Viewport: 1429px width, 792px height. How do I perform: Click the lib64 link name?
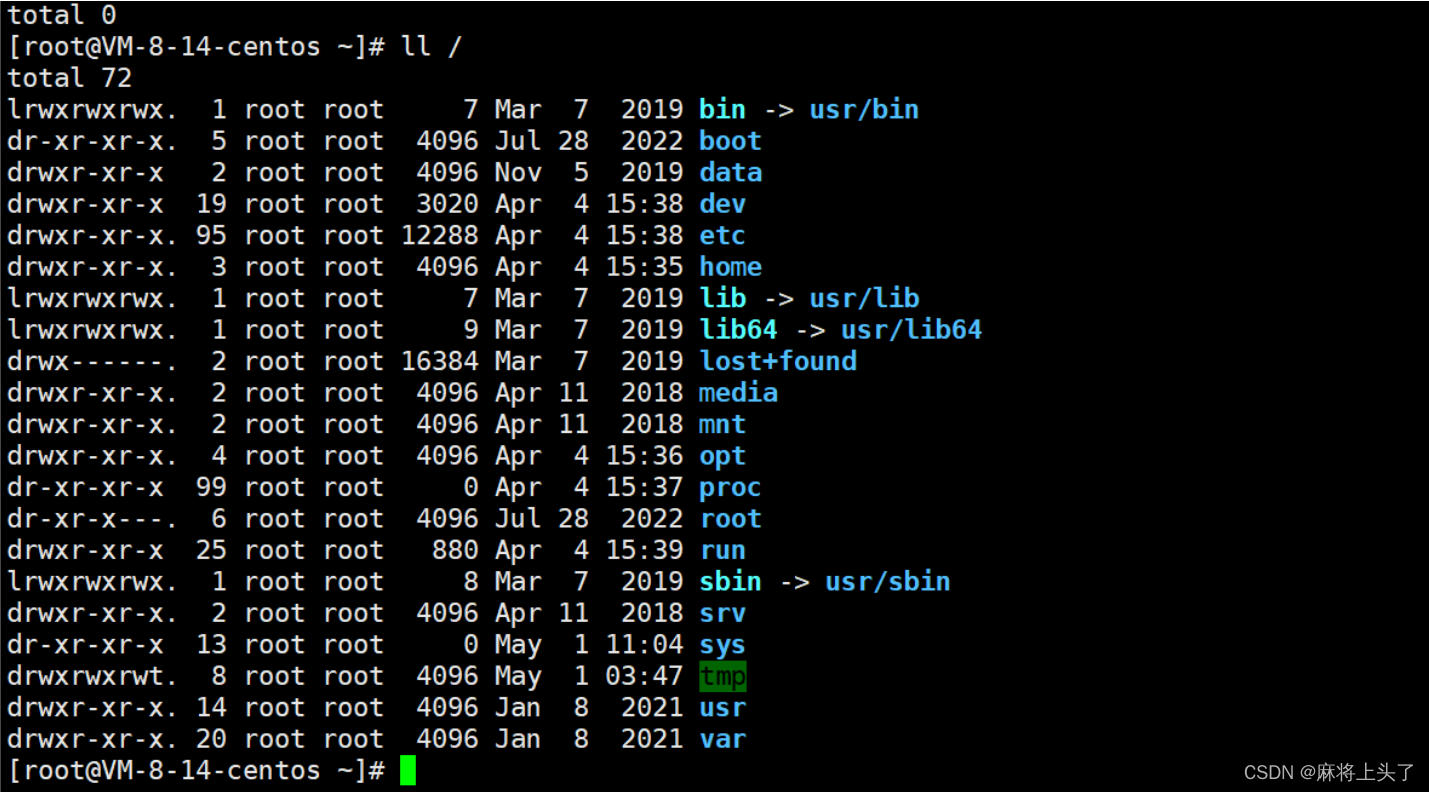738,329
